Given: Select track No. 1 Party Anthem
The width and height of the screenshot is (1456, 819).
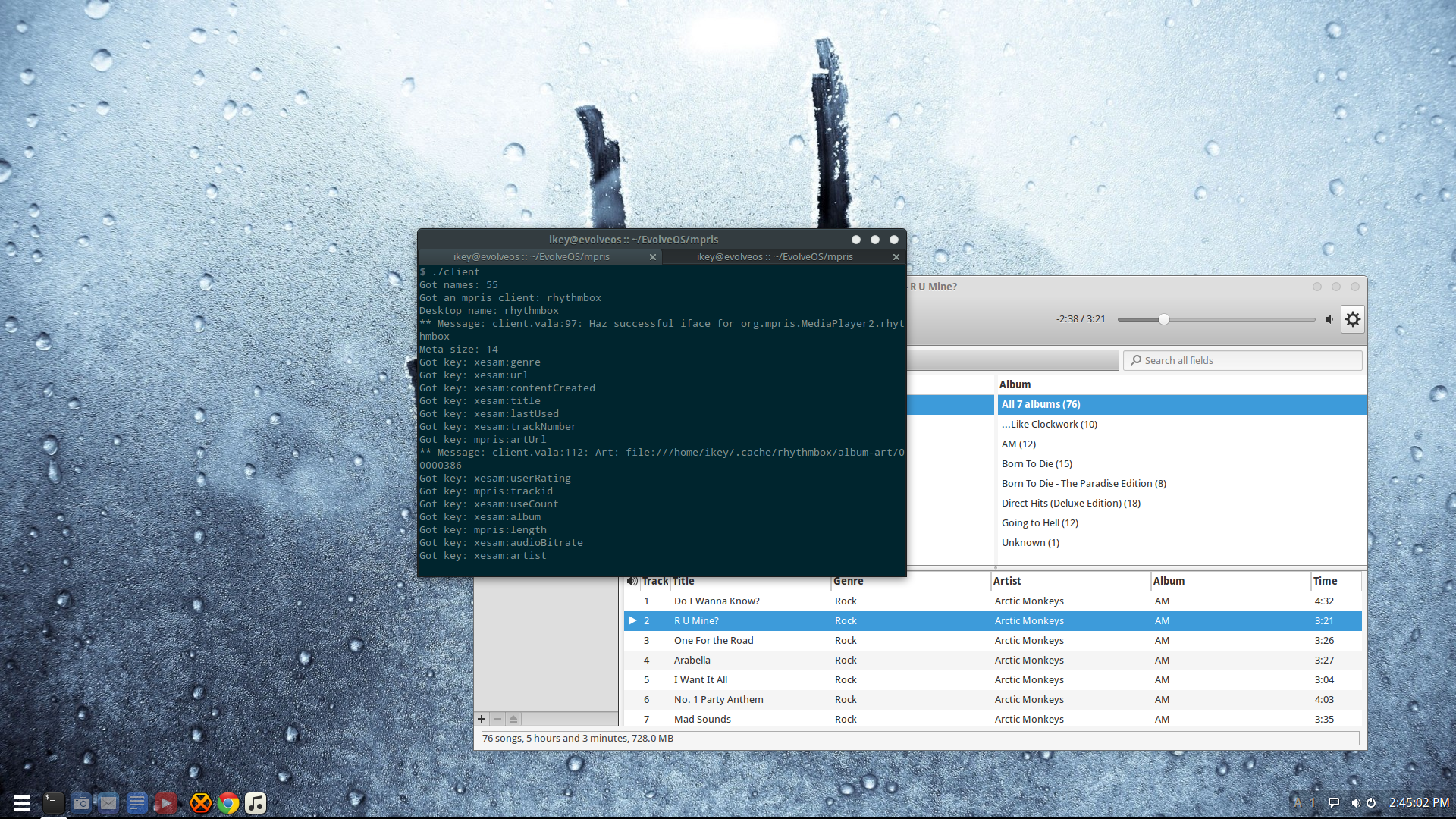Looking at the screenshot, I should (x=993, y=699).
